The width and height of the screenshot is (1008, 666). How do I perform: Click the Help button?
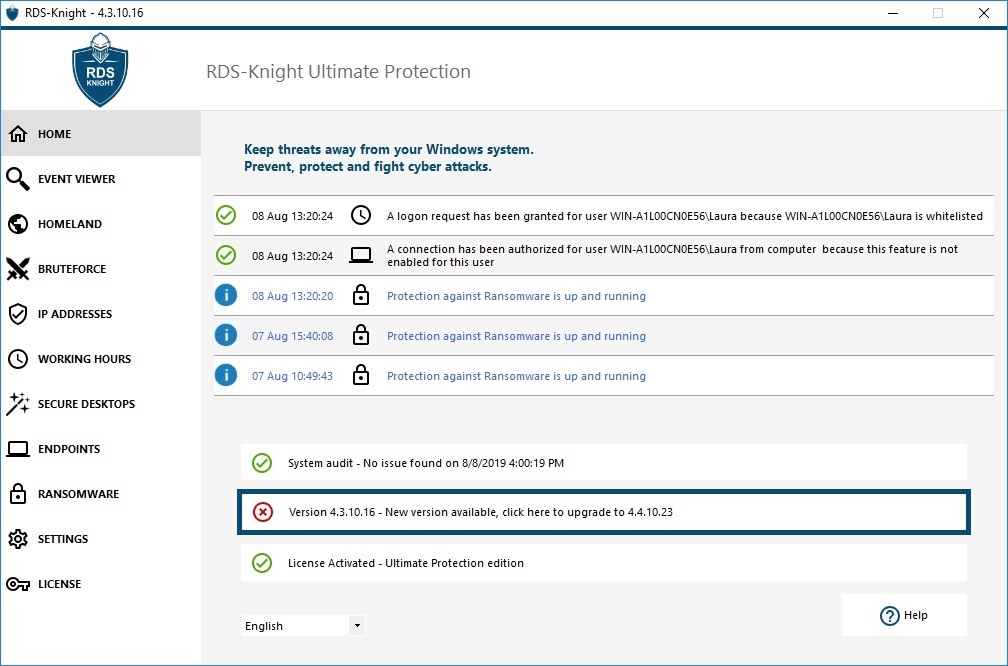pyautogui.click(x=904, y=615)
